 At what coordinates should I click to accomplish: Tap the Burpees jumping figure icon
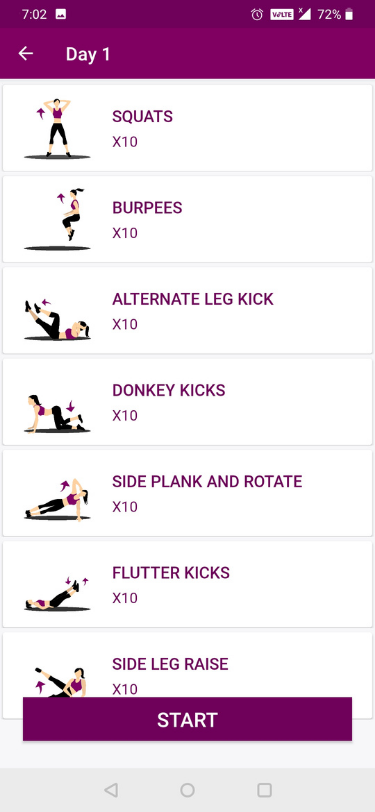(57, 220)
